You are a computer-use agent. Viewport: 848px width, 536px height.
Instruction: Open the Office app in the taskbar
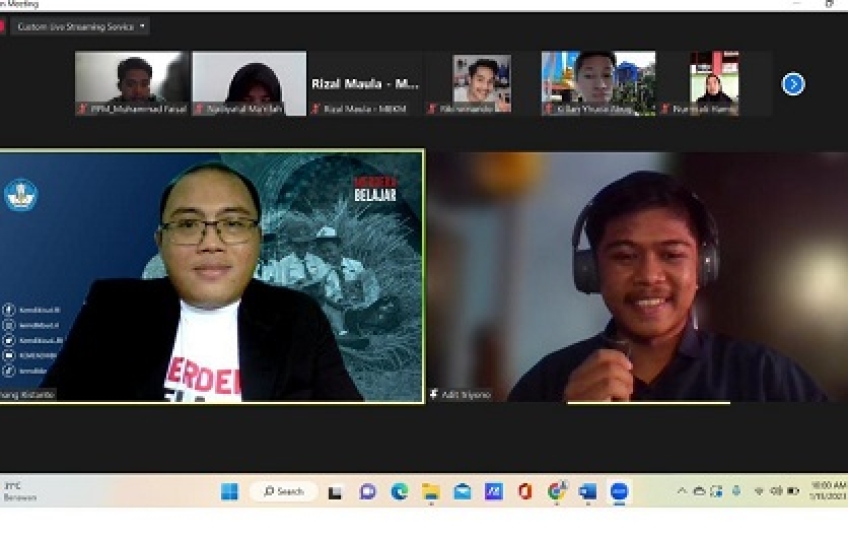pos(525,491)
